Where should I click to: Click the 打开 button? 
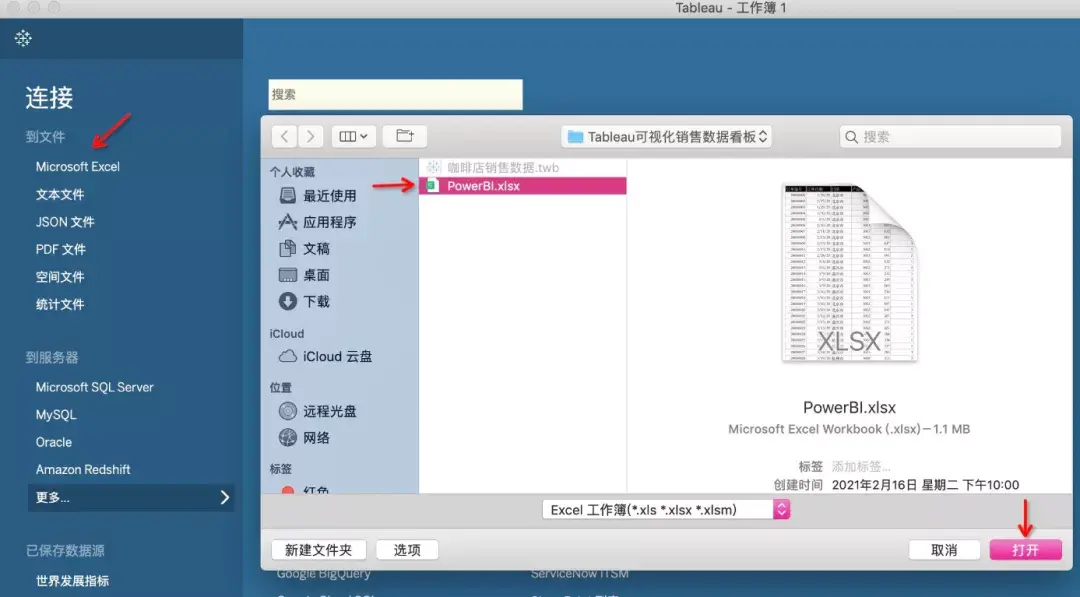click(x=1026, y=549)
